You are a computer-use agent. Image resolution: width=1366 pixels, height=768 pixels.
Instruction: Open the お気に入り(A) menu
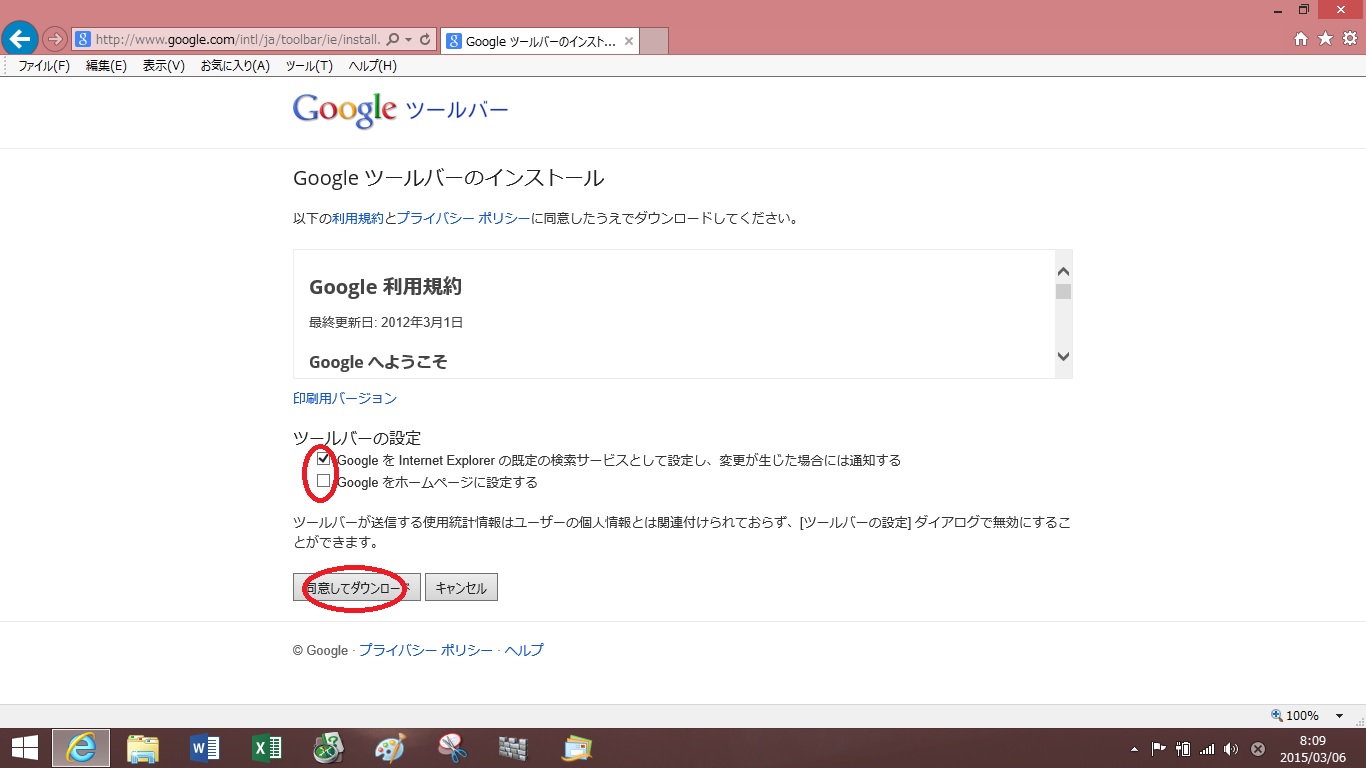click(x=235, y=66)
